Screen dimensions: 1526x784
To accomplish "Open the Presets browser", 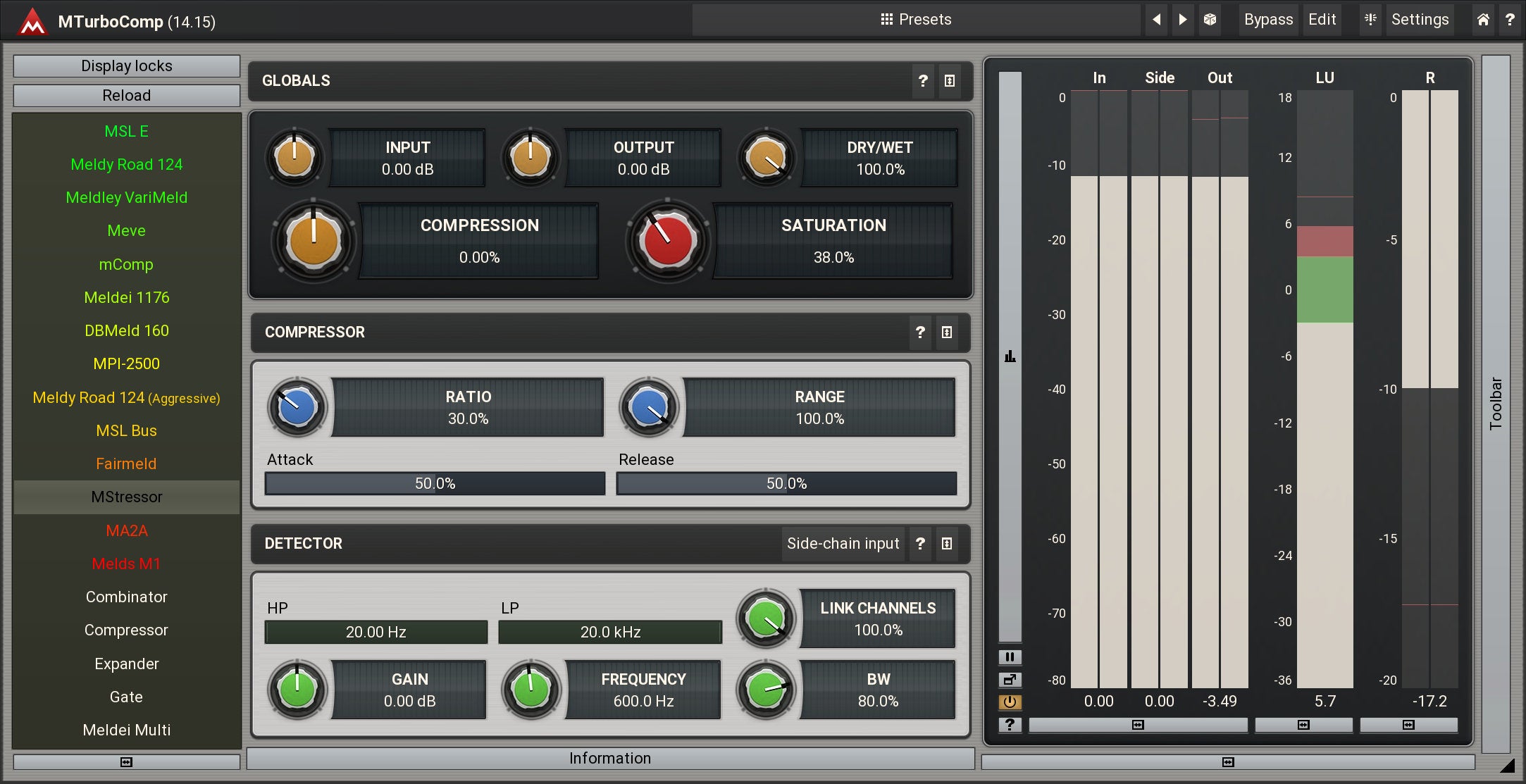I will (x=916, y=20).
